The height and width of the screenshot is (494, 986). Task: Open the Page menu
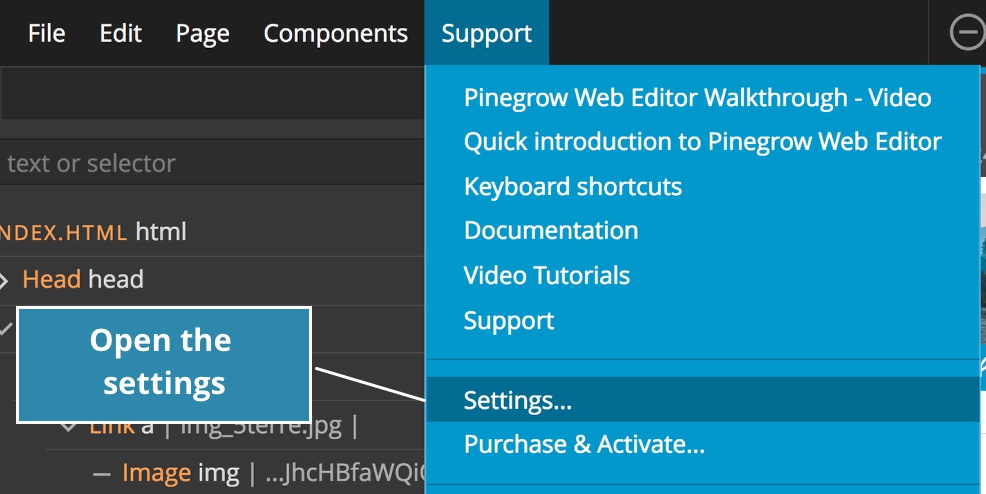202,34
